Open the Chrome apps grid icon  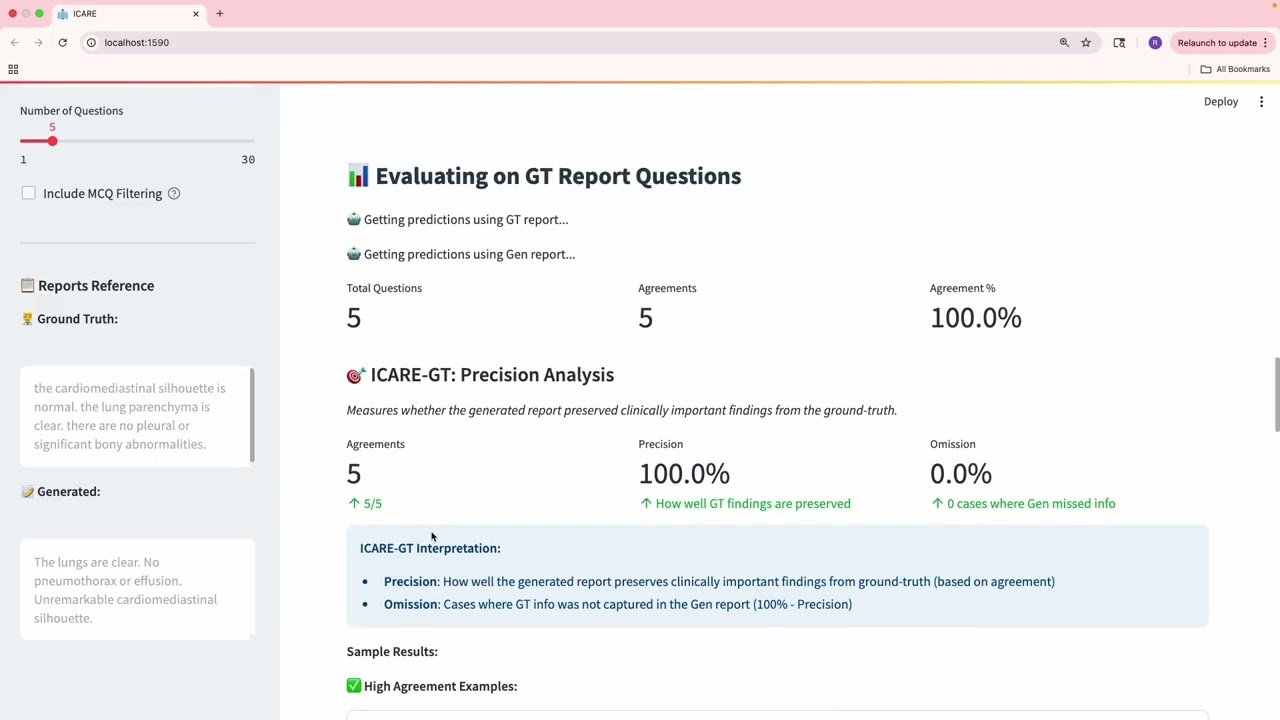coord(13,69)
